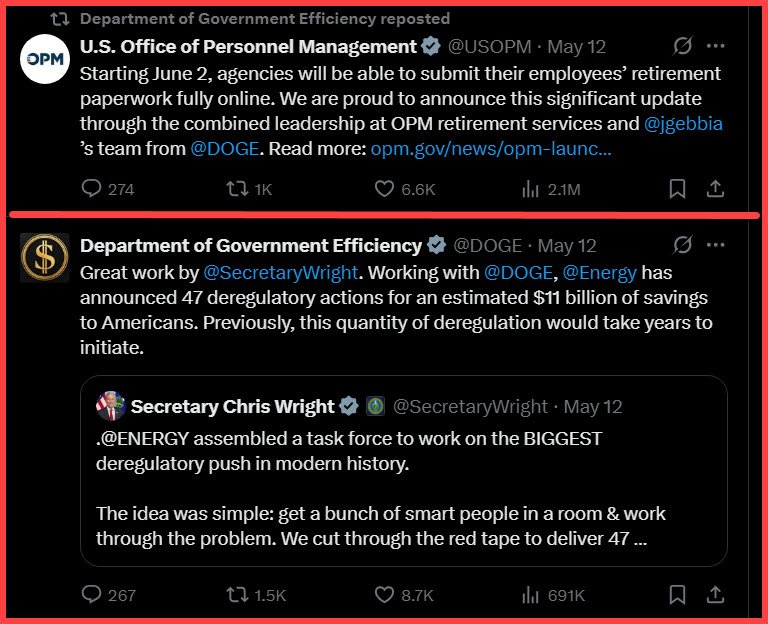View analytics of OPM post showing 2.1M

point(531,188)
